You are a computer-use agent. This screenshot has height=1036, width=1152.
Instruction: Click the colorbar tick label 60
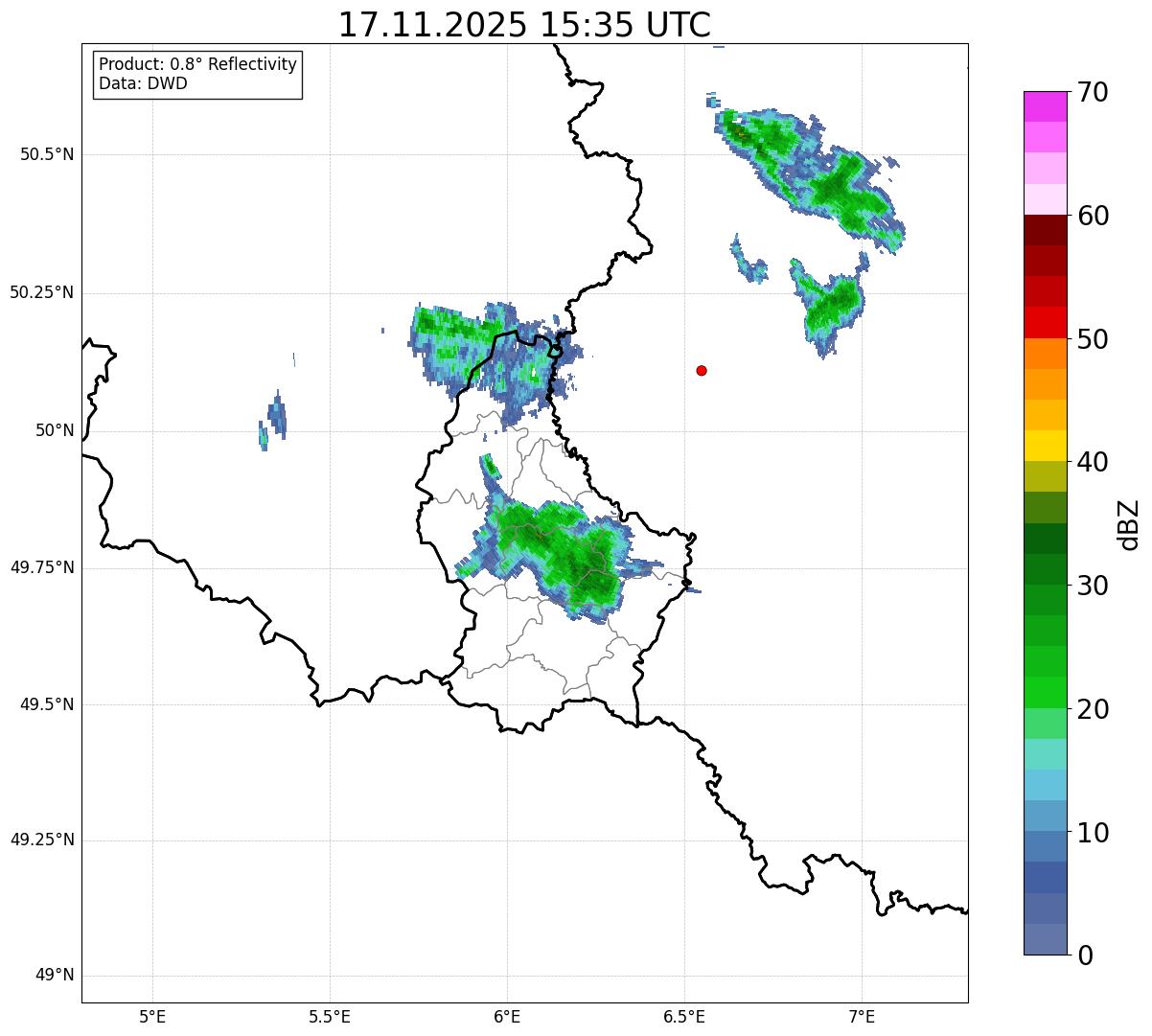(1093, 216)
